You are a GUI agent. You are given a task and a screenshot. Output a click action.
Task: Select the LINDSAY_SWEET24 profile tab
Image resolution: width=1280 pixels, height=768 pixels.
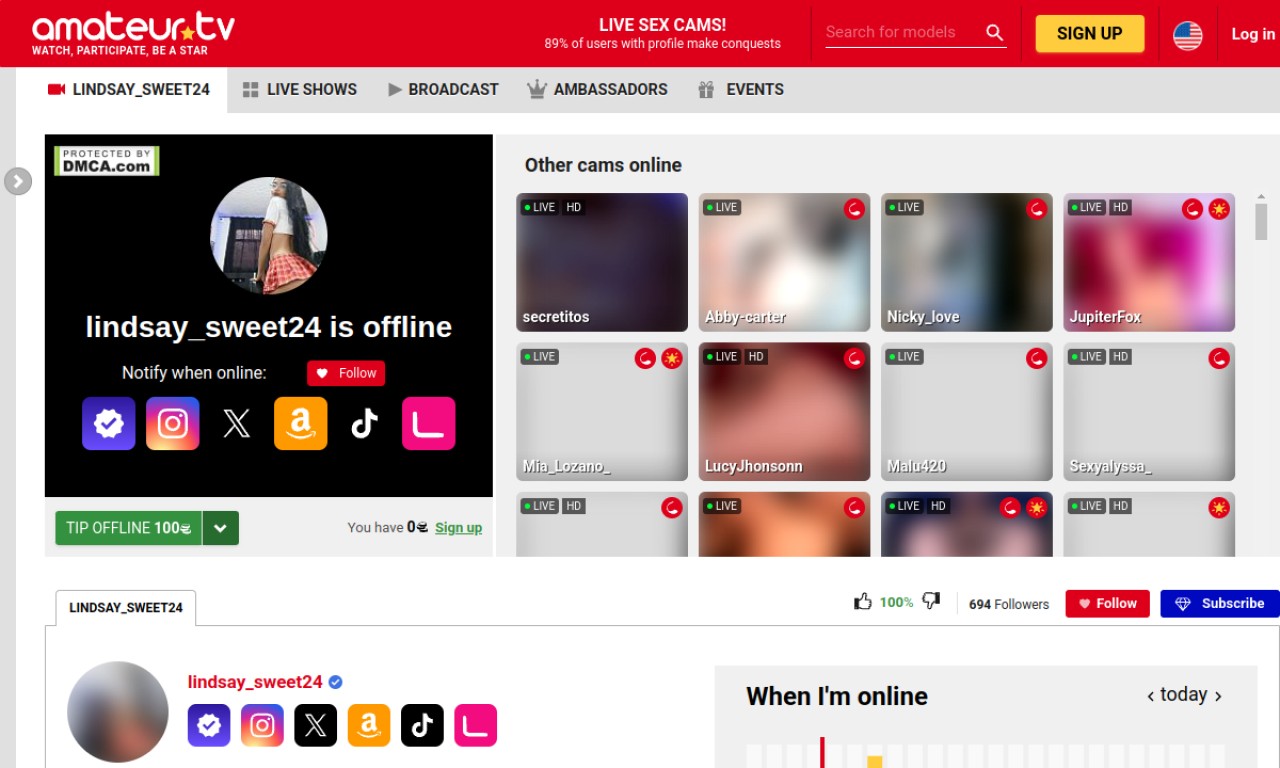(126, 608)
